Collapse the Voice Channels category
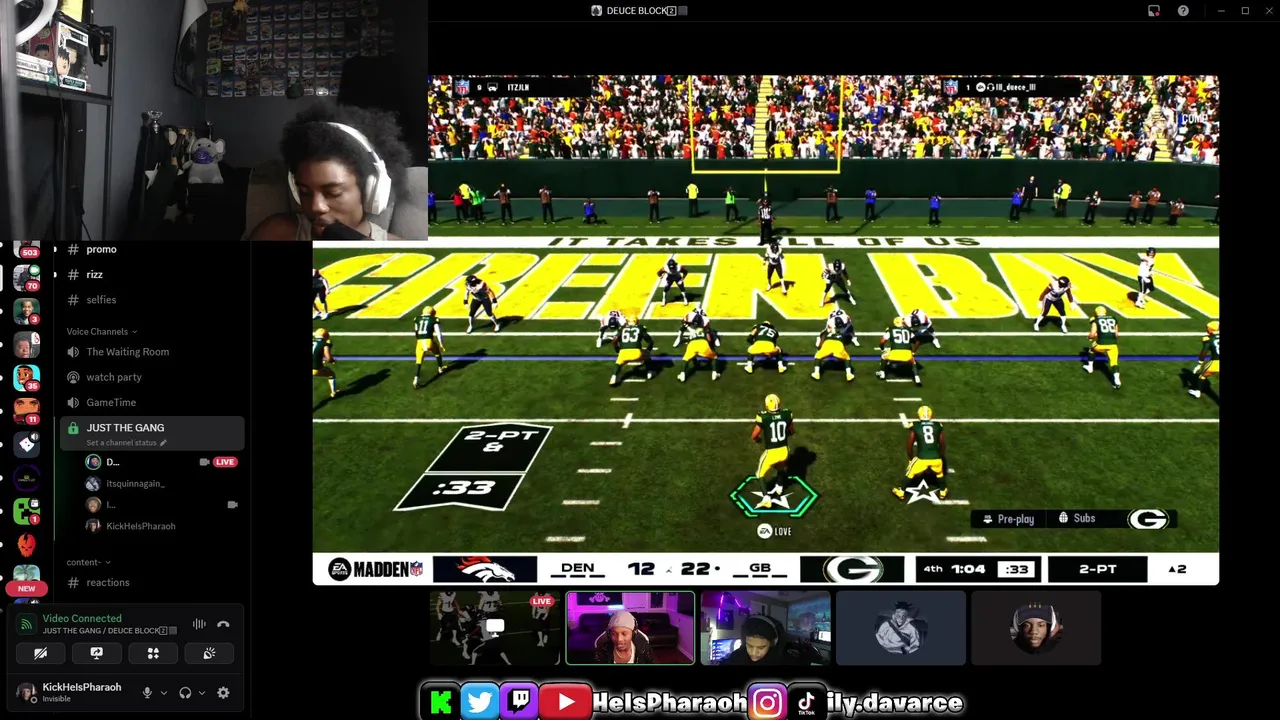The height and width of the screenshot is (720, 1280). pos(102,331)
